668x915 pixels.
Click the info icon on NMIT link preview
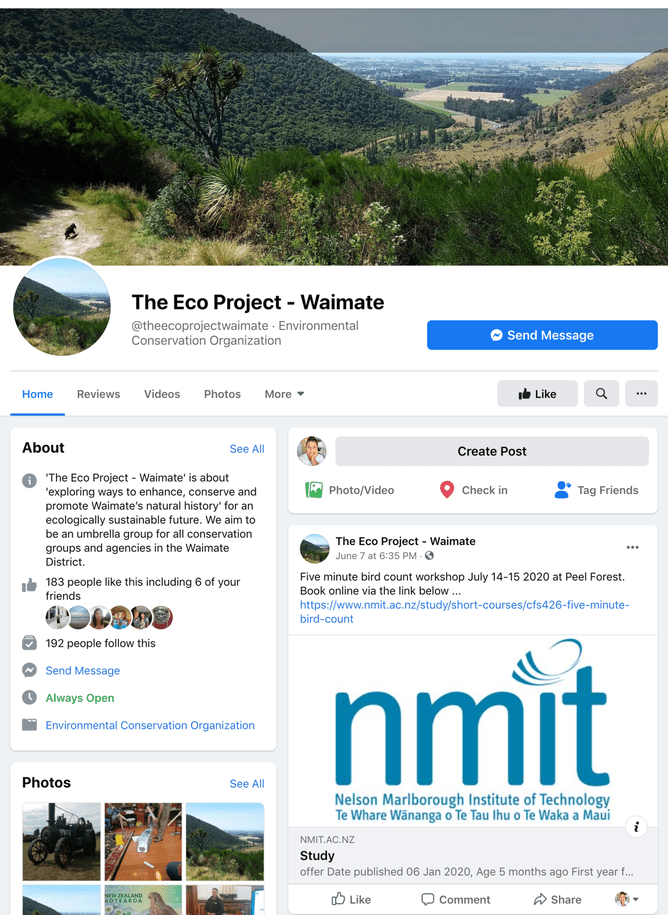(636, 827)
